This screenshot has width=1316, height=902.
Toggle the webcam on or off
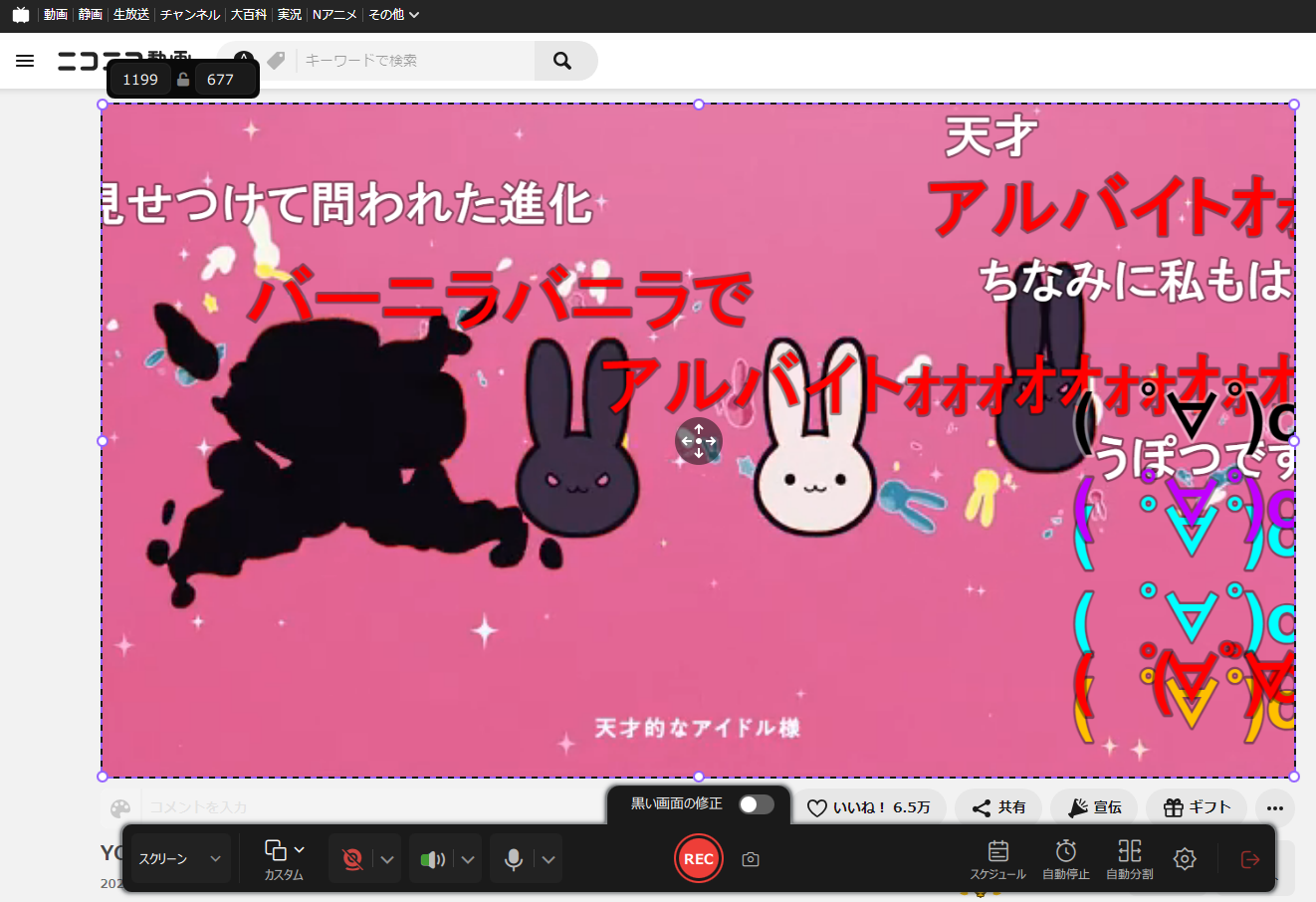click(351, 859)
